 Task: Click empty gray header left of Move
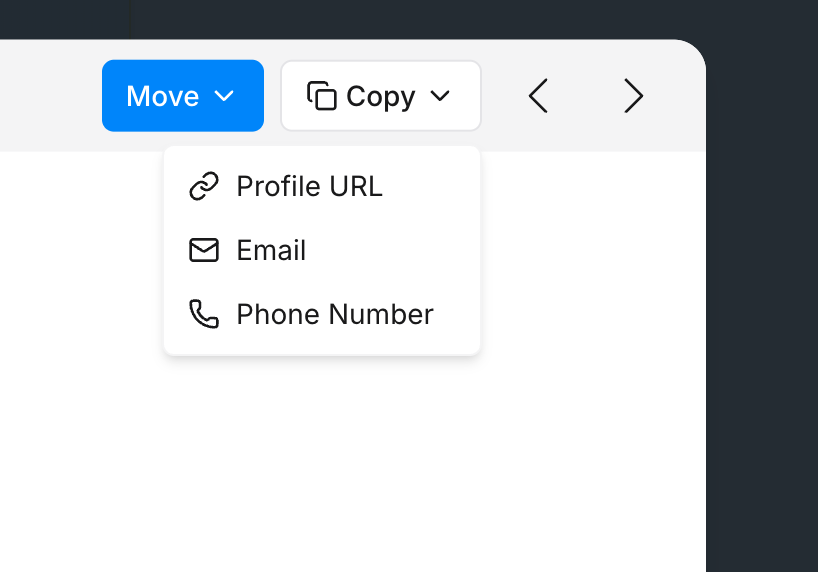[x=50, y=96]
